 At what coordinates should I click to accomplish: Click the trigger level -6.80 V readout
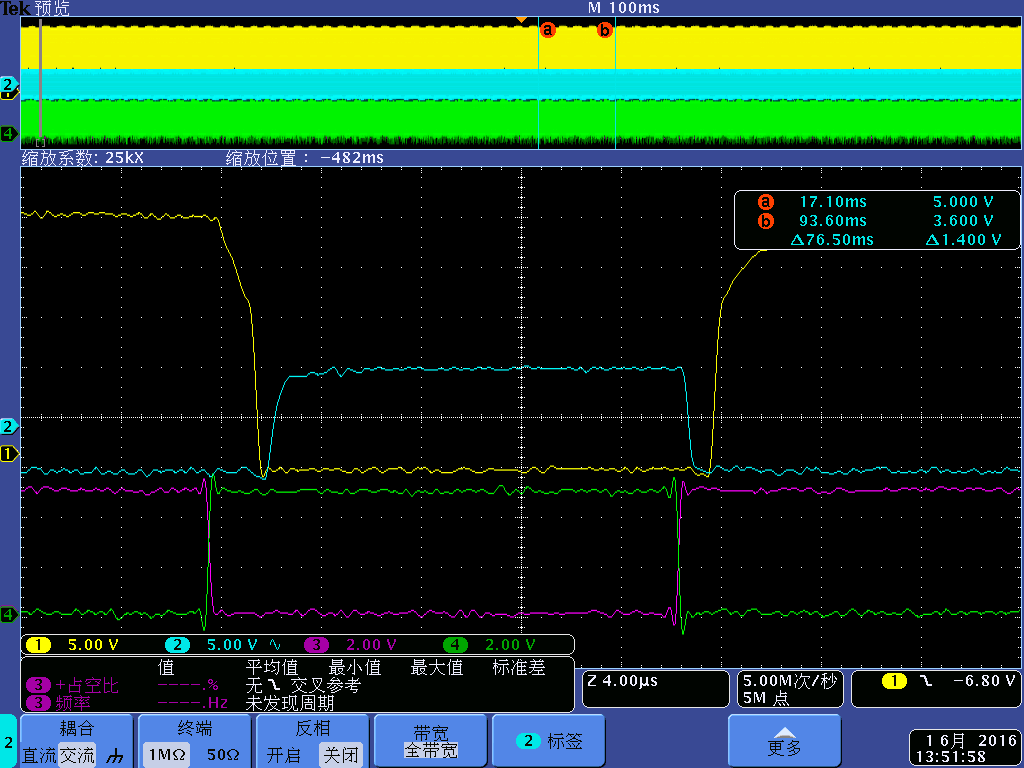tap(984, 681)
